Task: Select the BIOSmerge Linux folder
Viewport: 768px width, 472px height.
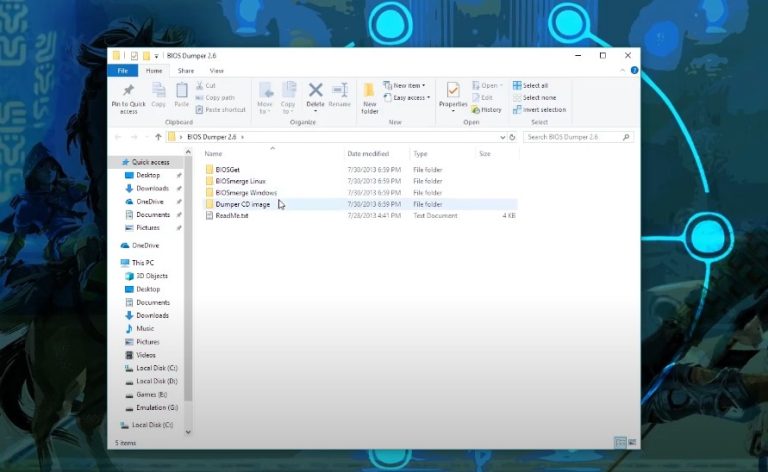Action: (240, 181)
